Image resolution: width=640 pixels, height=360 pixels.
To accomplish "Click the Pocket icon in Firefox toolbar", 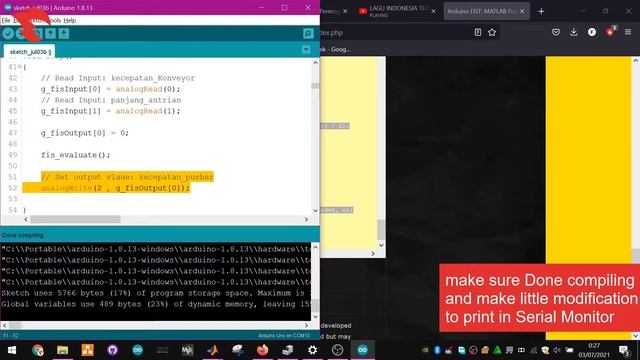I will (x=556, y=32).
